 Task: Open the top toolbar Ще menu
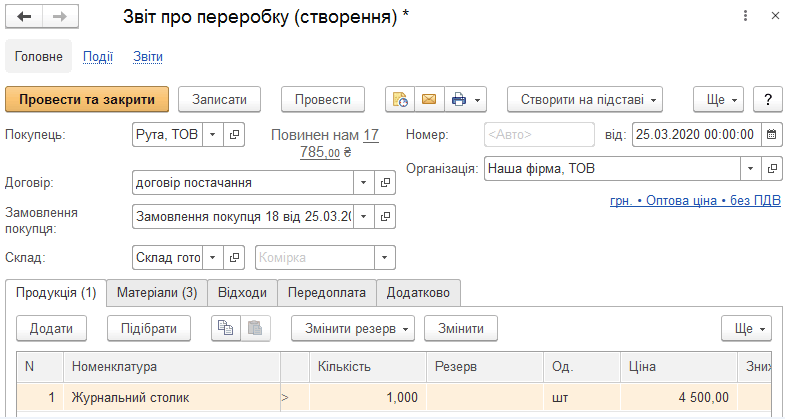[718, 100]
